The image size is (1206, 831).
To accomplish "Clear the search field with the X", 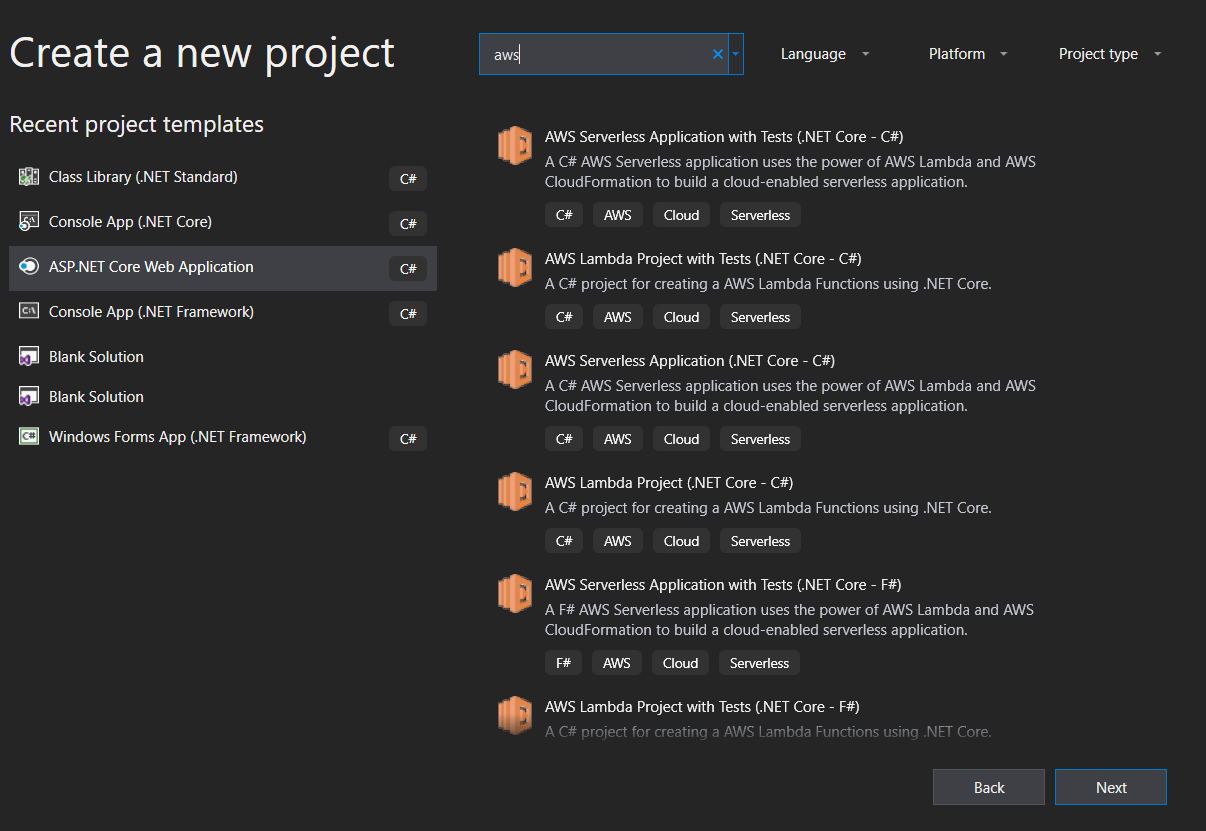I will [x=717, y=54].
